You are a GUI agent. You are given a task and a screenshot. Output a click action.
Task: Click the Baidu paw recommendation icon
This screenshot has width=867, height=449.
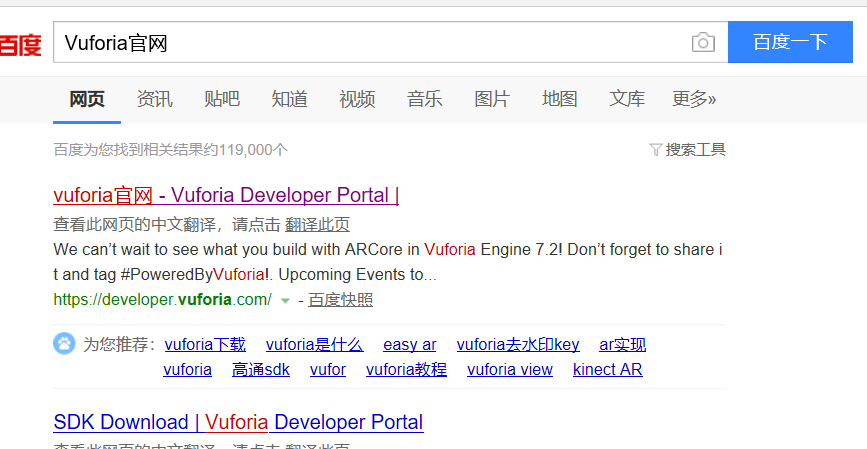pos(64,343)
